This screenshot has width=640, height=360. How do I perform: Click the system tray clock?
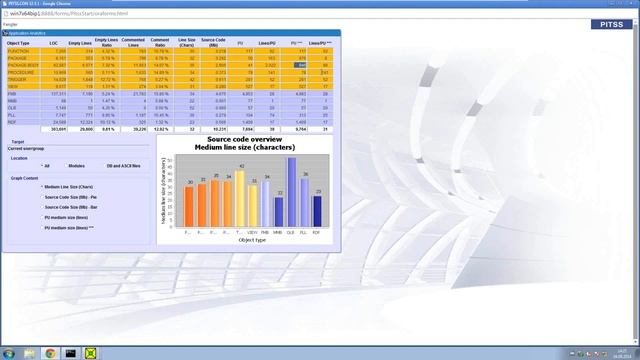pyautogui.click(x=622, y=353)
